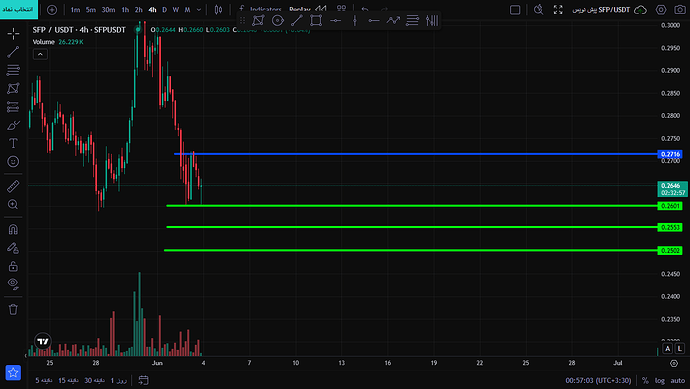Open the forecasting and measurement tools
This screenshot has width=690, height=389.
tap(13, 107)
